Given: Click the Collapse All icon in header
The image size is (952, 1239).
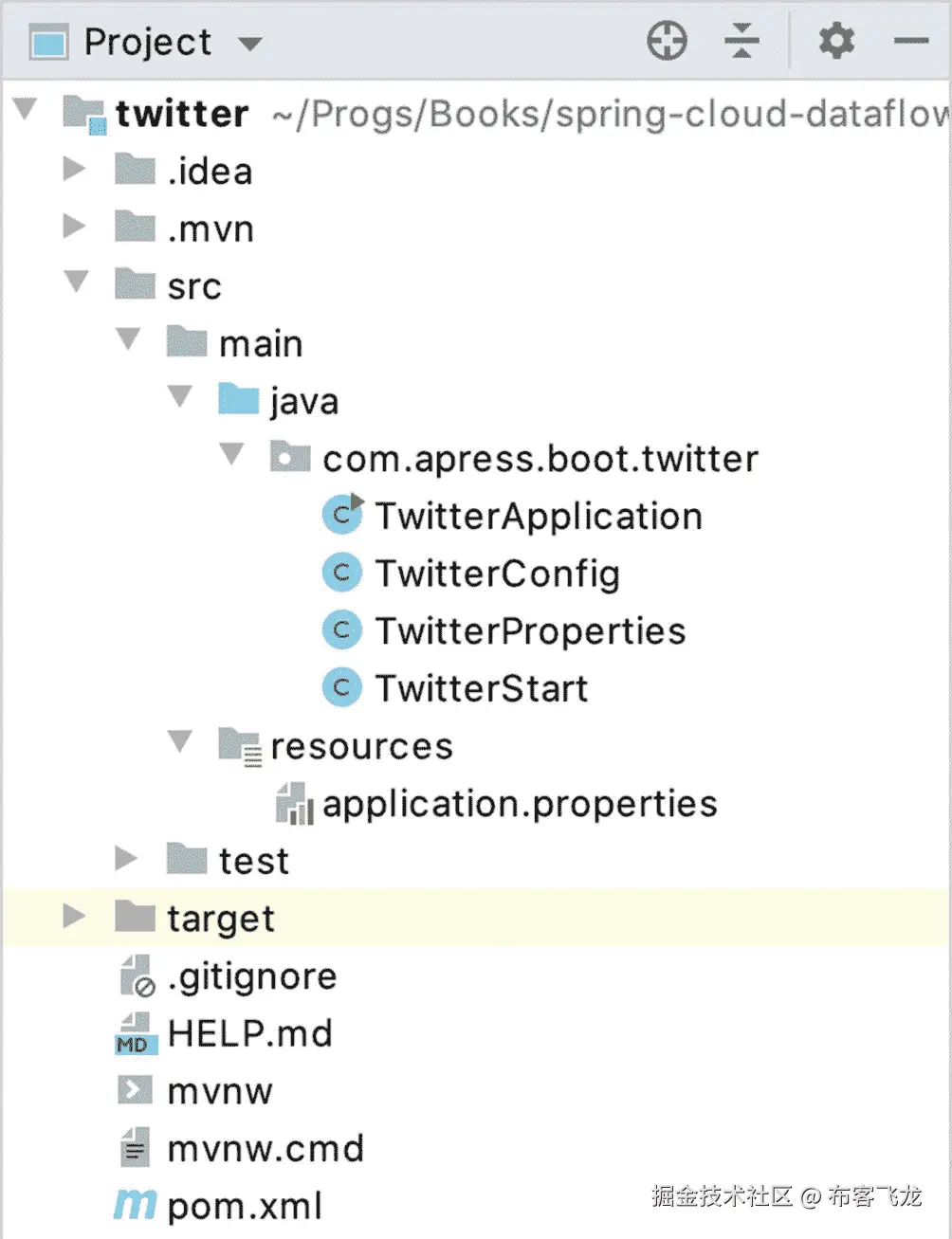Looking at the screenshot, I should 741,42.
